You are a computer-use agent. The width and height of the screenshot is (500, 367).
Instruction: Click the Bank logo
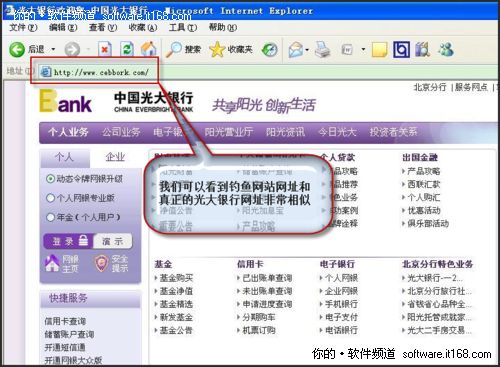[x=66, y=101]
